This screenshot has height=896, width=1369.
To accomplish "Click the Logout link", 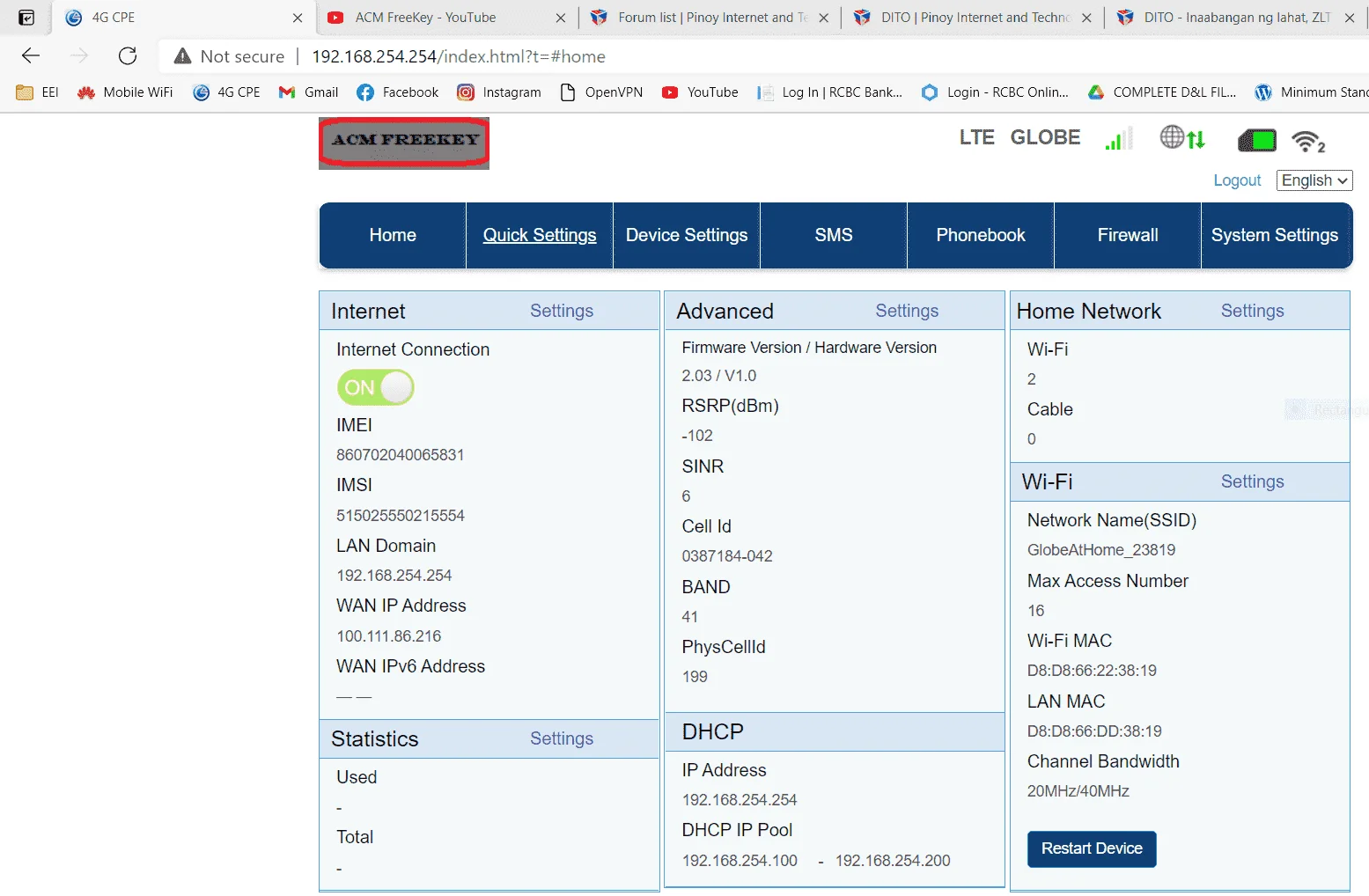I will [1237, 180].
